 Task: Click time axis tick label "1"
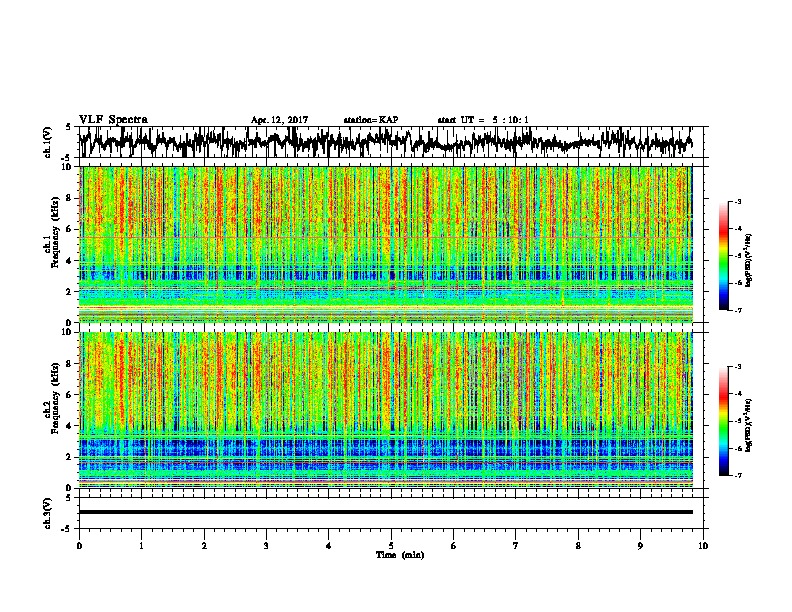141,546
